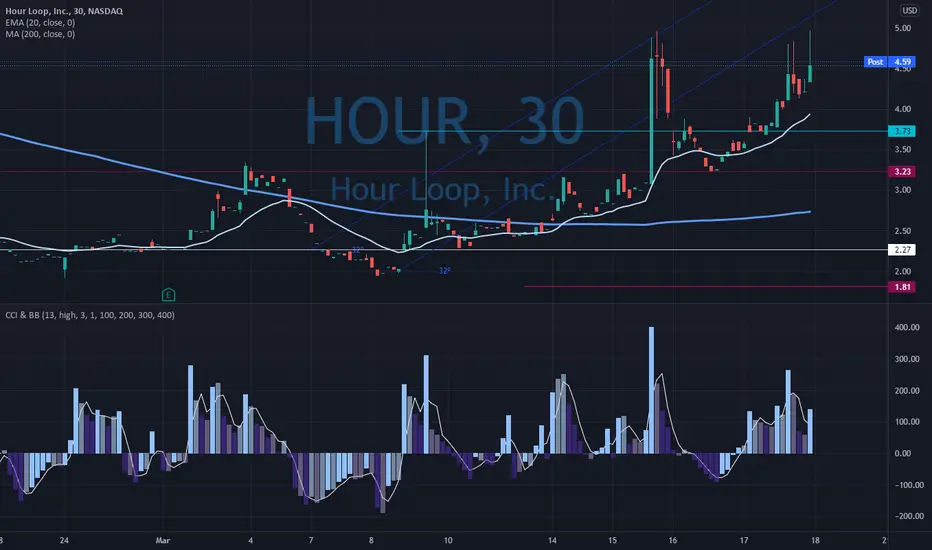Viewport: 932px width, 550px height.
Task: Click the 3.73 teal price level label
Action: [902, 131]
